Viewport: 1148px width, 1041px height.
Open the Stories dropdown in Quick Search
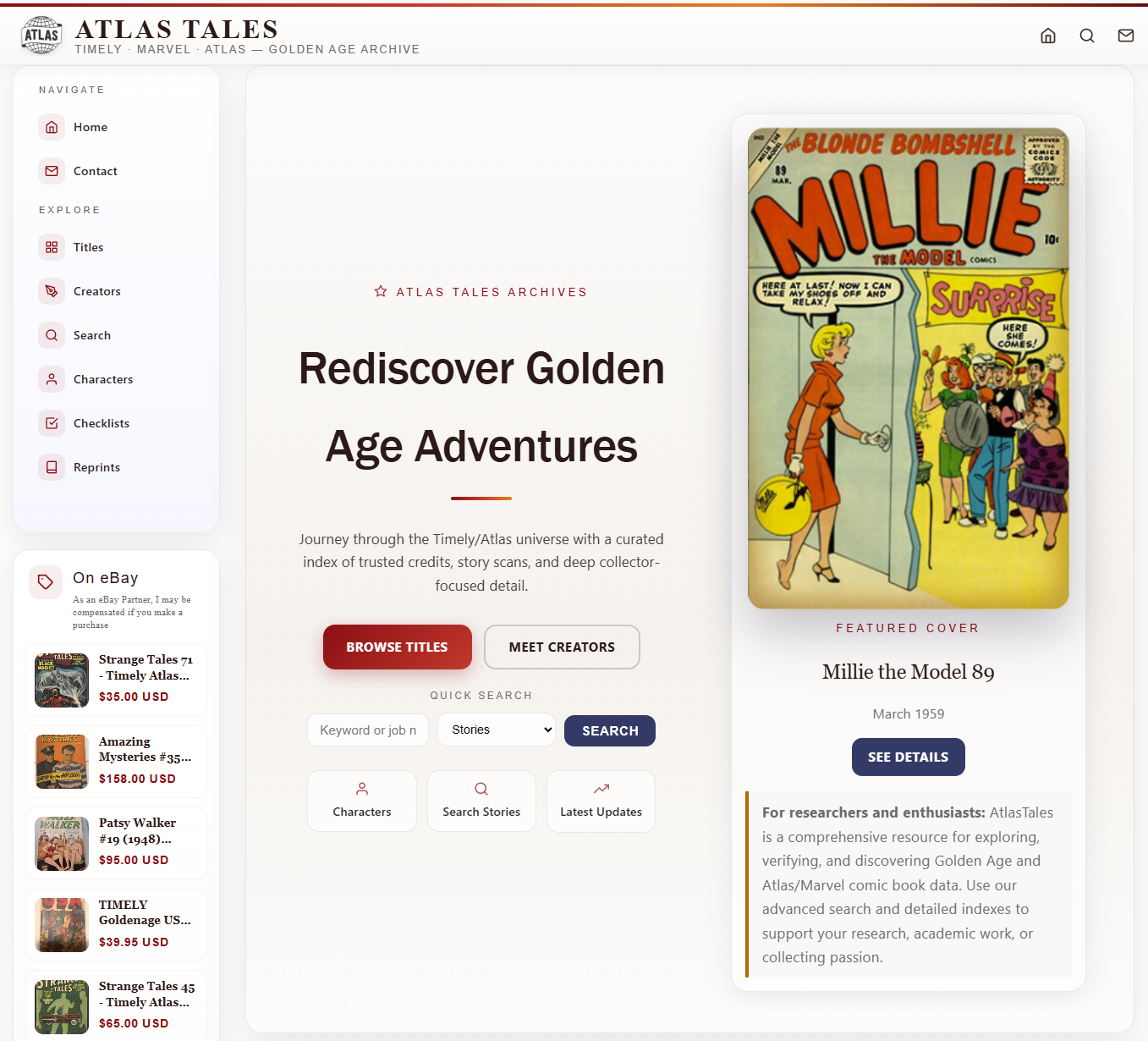(497, 730)
